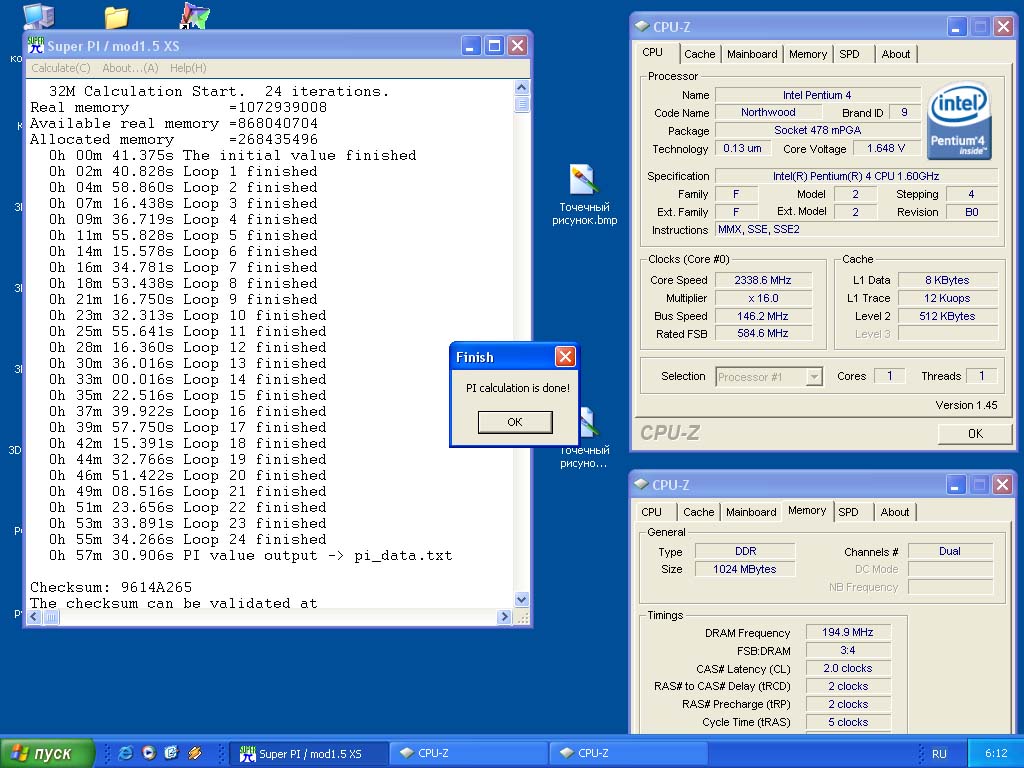This screenshot has width=1024, height=768.
Task: Open Mainboard tab in upper CPU-Z window
Action: [752, 54]
